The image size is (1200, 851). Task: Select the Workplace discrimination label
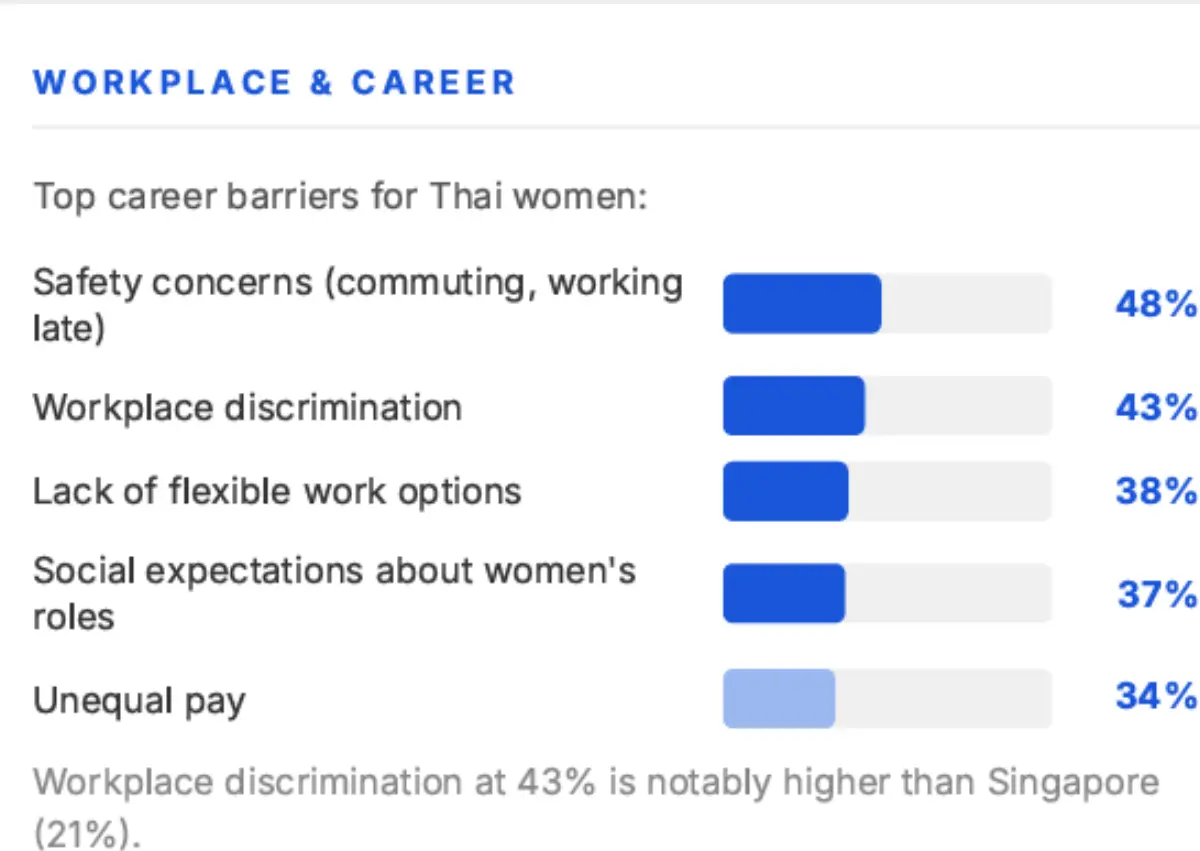pyautogui.click(x=247, y=408)
